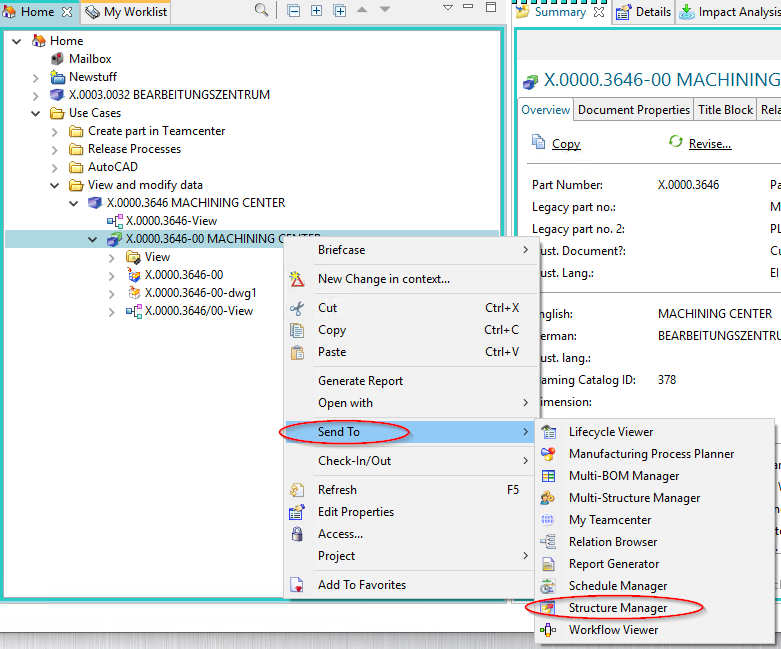Click the Relation Browser icon
Screen dimensions: 781x649
tap(548, 542)
